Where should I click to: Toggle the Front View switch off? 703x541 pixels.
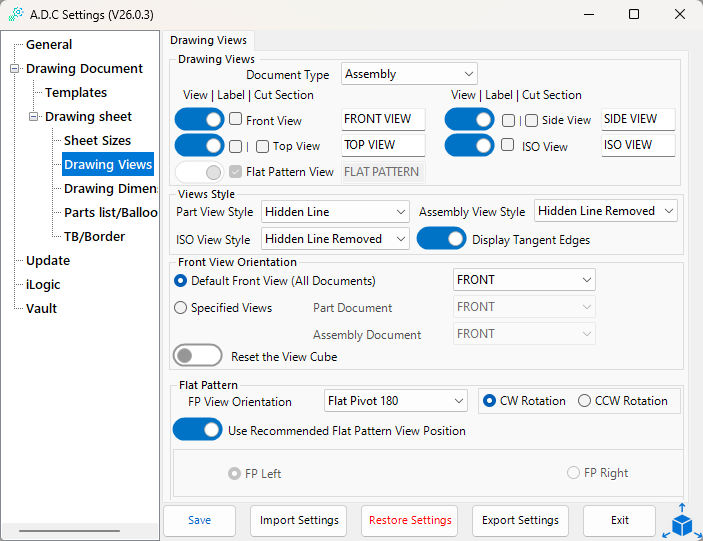coord(199,120)
